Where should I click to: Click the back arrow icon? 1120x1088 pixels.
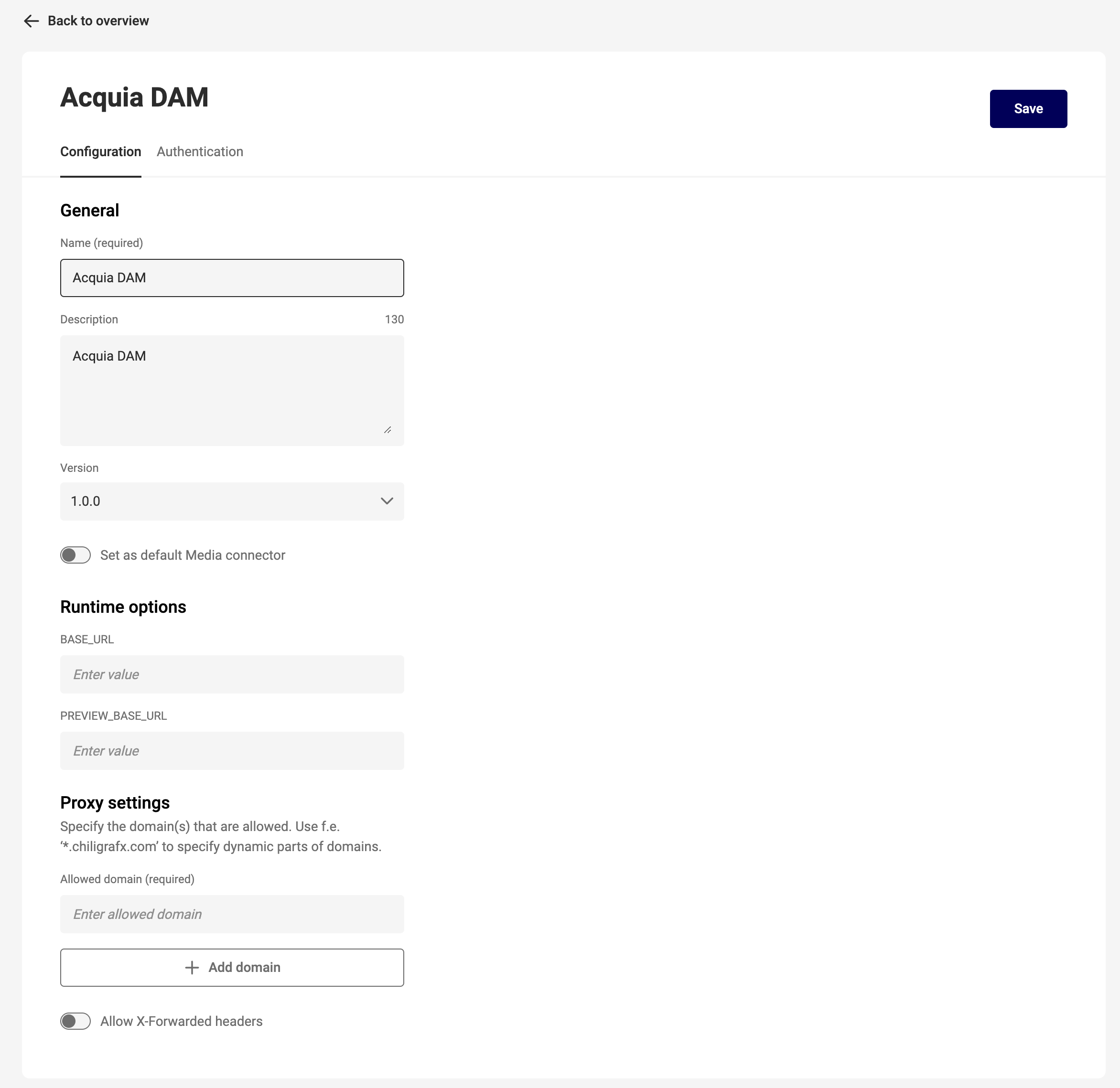coord(31,21)
